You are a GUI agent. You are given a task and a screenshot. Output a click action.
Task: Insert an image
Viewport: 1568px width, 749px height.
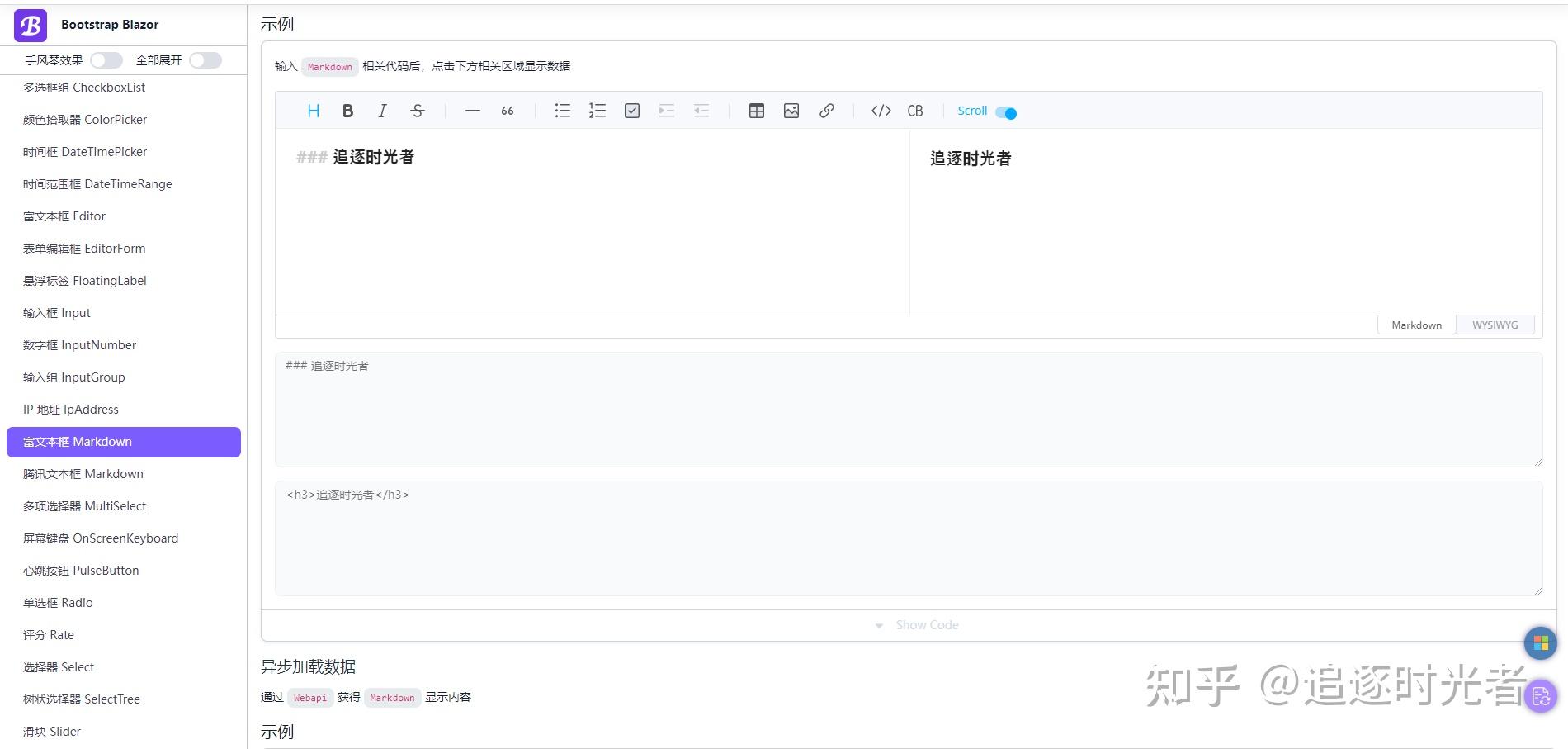pos(791,111)
